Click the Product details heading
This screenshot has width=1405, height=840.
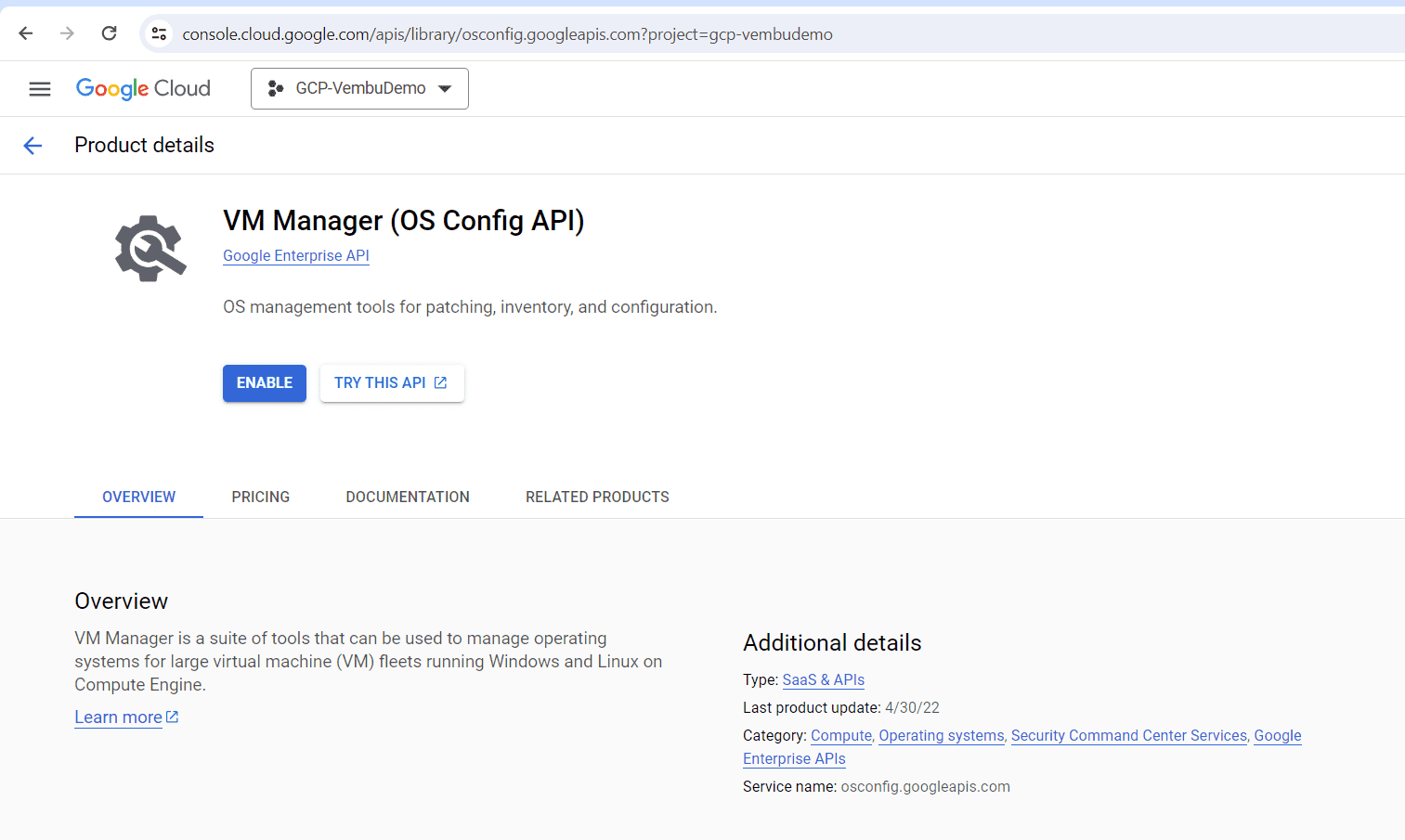coord(144,146)
